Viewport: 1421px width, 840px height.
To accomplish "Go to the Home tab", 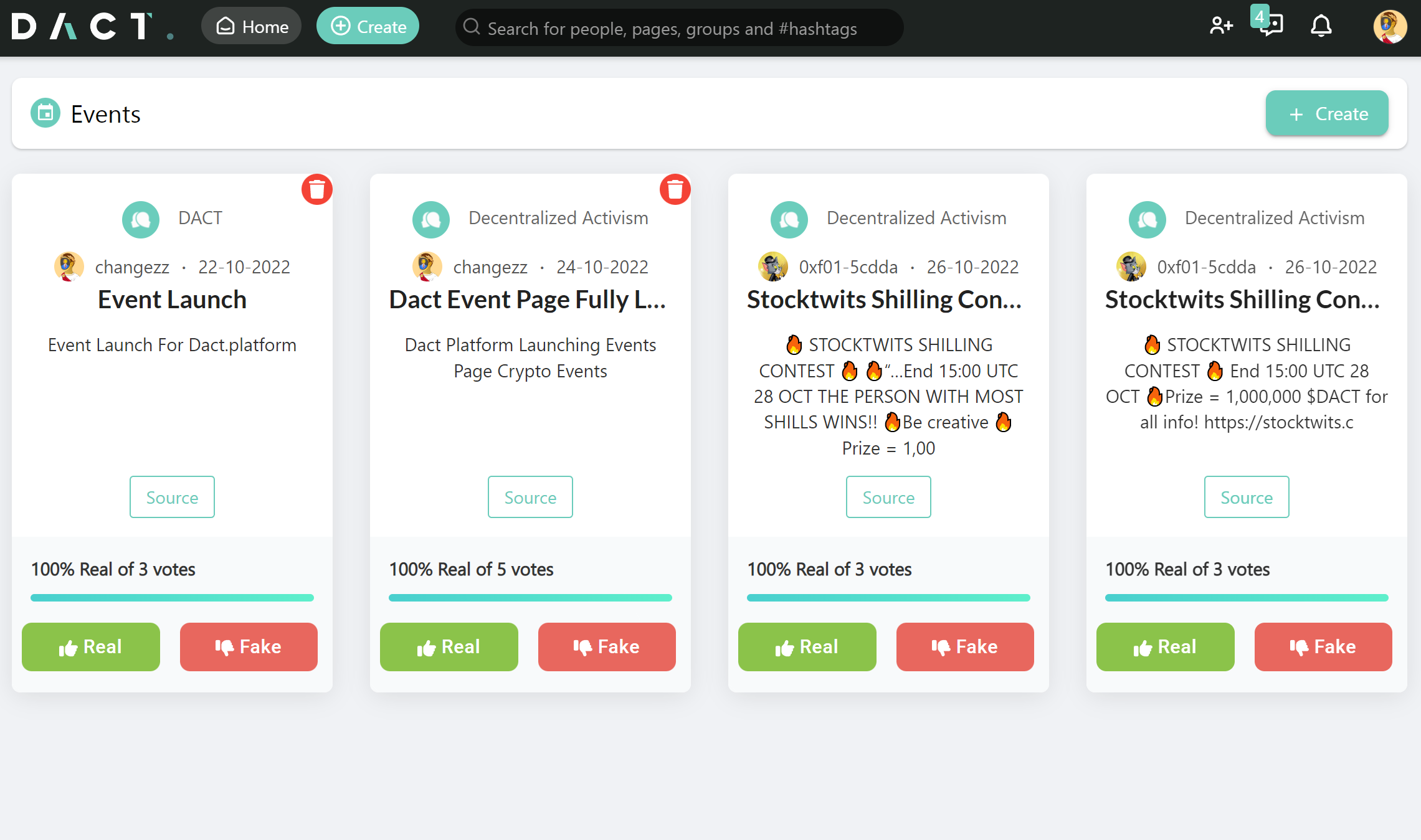I will 252,26.
